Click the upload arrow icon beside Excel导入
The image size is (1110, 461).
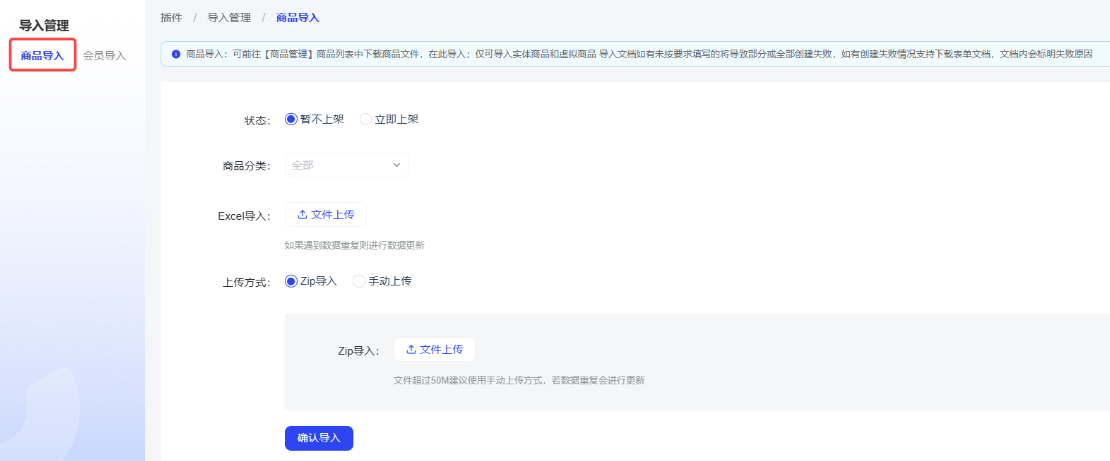pyautogui.click(x=303, y=215)
